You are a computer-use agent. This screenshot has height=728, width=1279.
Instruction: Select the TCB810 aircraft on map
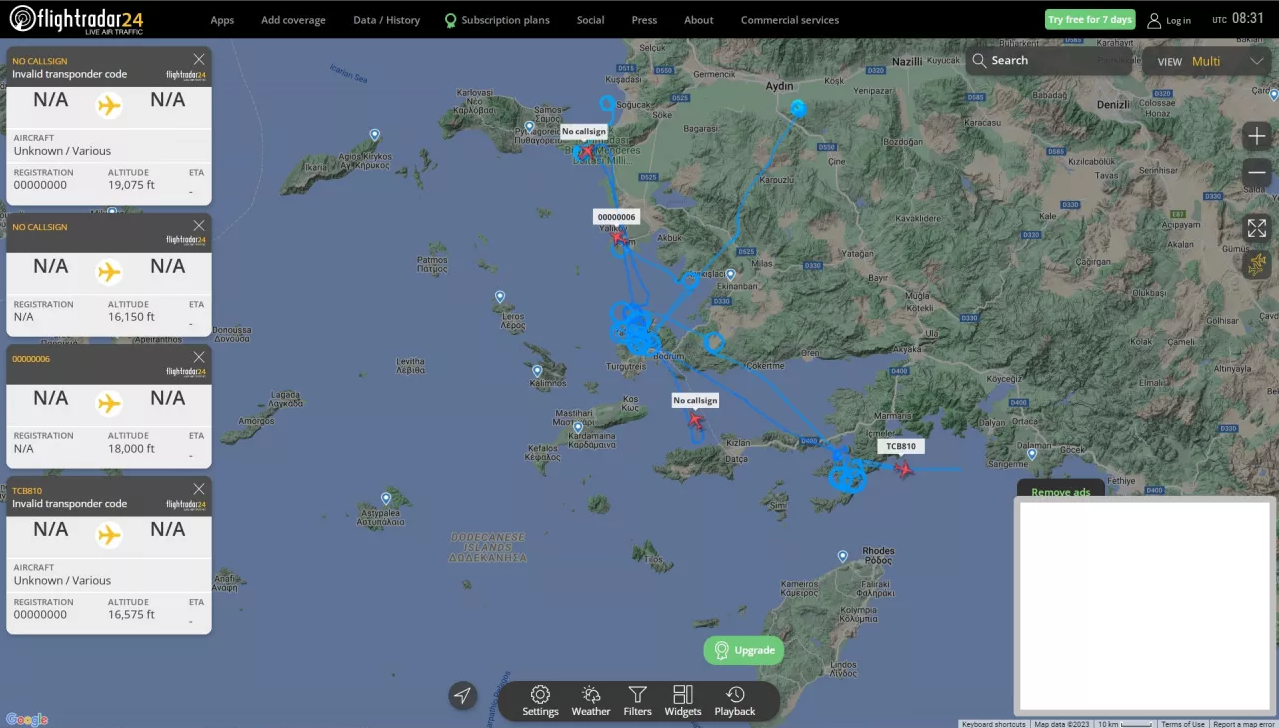(x=904, y=469)
